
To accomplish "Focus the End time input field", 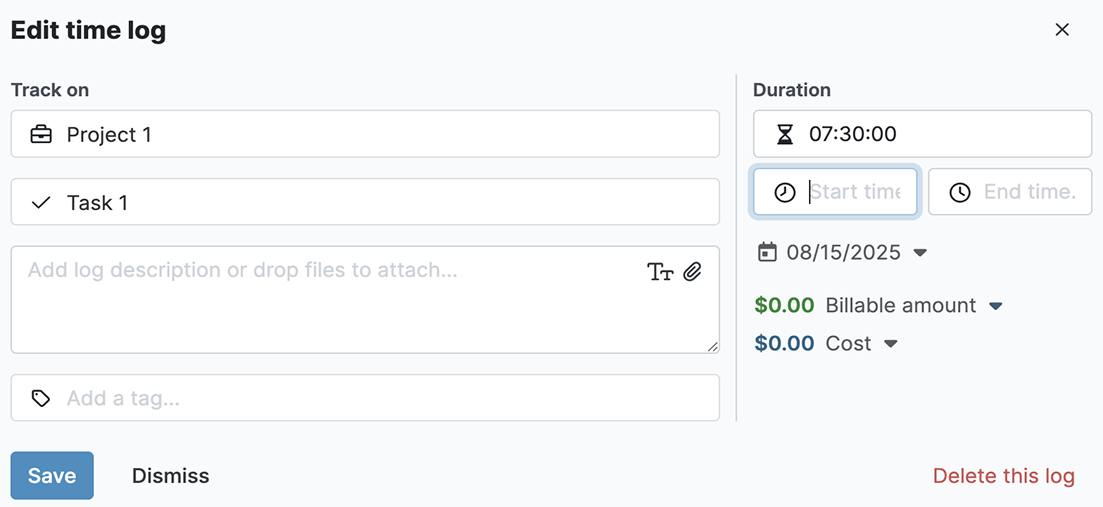I will (x=1029, y=192).
